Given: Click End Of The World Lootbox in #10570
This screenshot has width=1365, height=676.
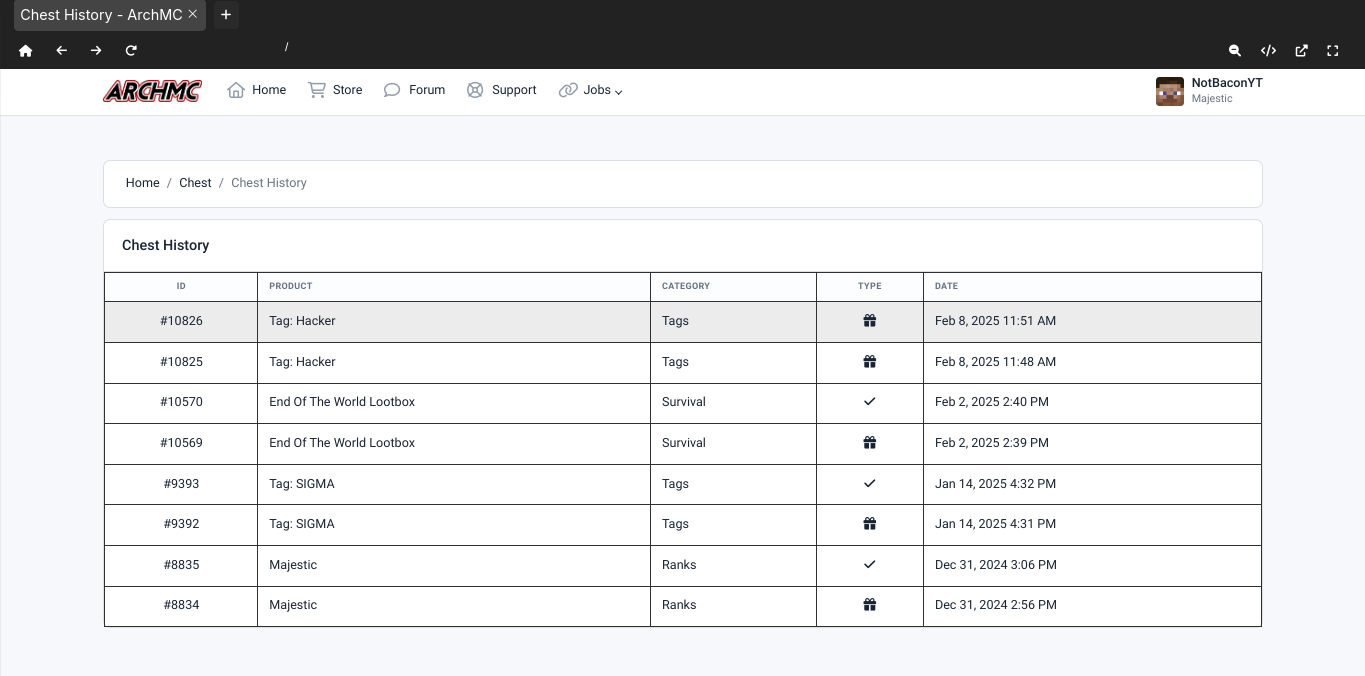Looking at the screenshot, I should pos(342,402).
